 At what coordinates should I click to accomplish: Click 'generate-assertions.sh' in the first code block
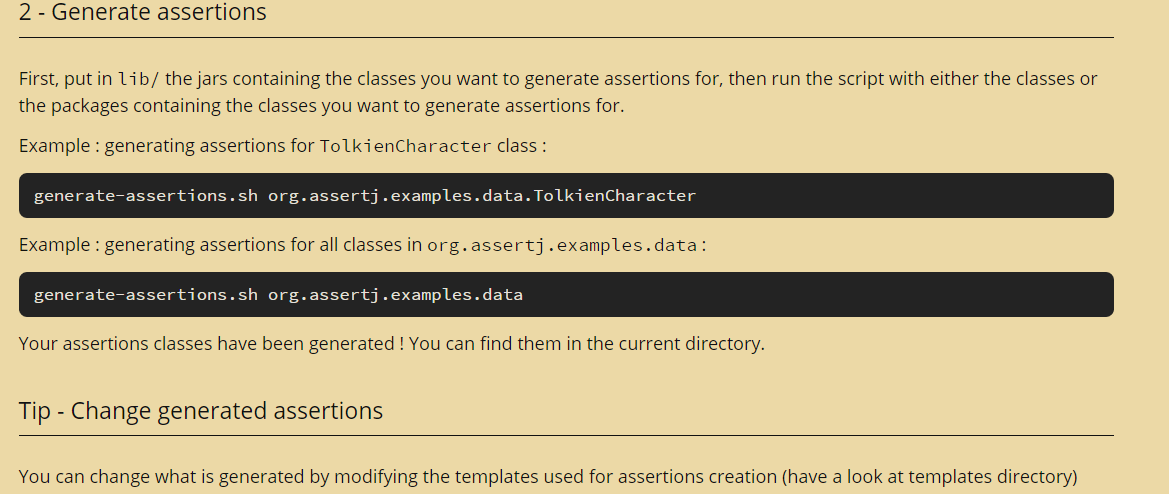click(146, 196)
